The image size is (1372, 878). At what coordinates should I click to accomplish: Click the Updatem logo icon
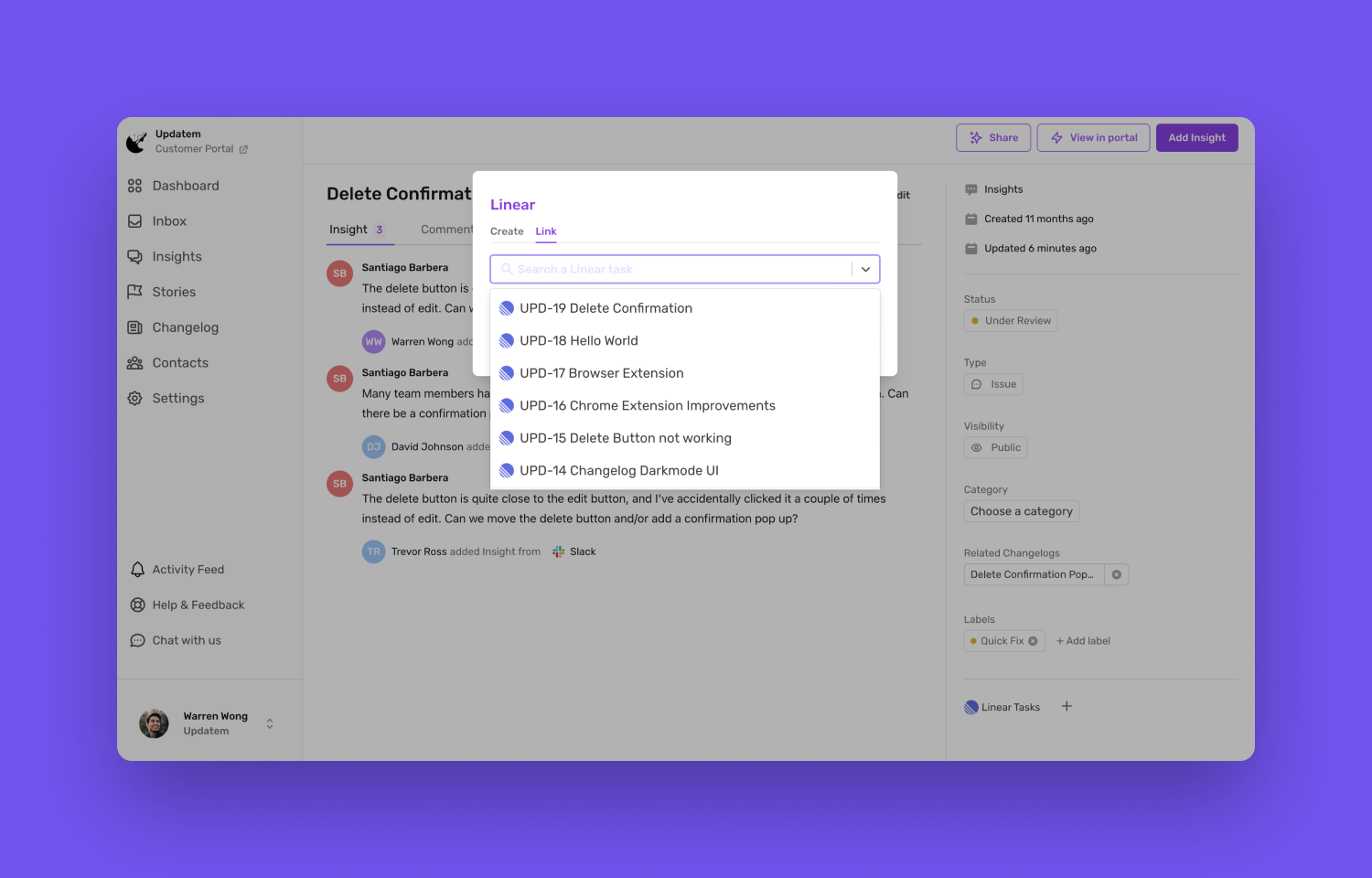pyautogui.click(x=136, y=142)
